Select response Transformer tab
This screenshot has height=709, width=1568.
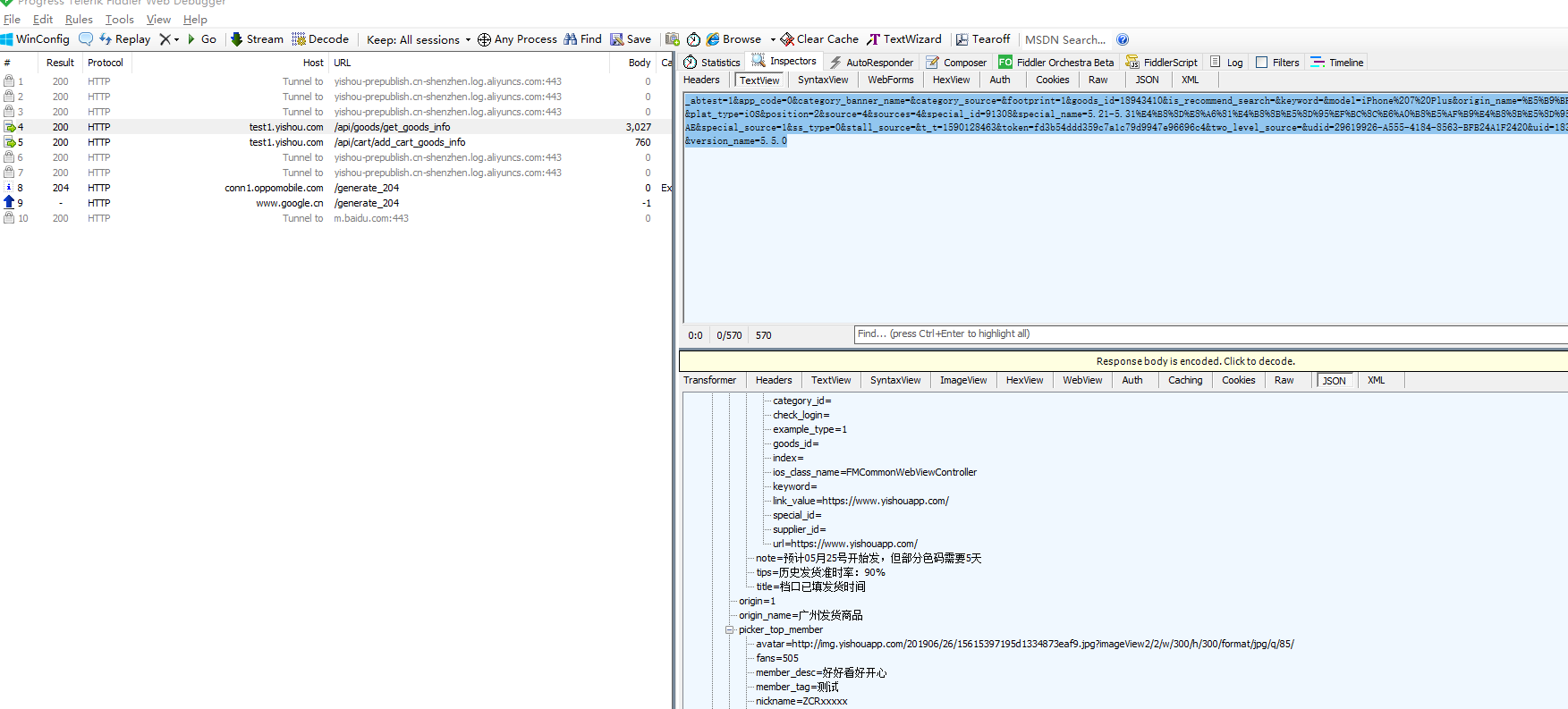pyautogui.click(x=709, y=380)
